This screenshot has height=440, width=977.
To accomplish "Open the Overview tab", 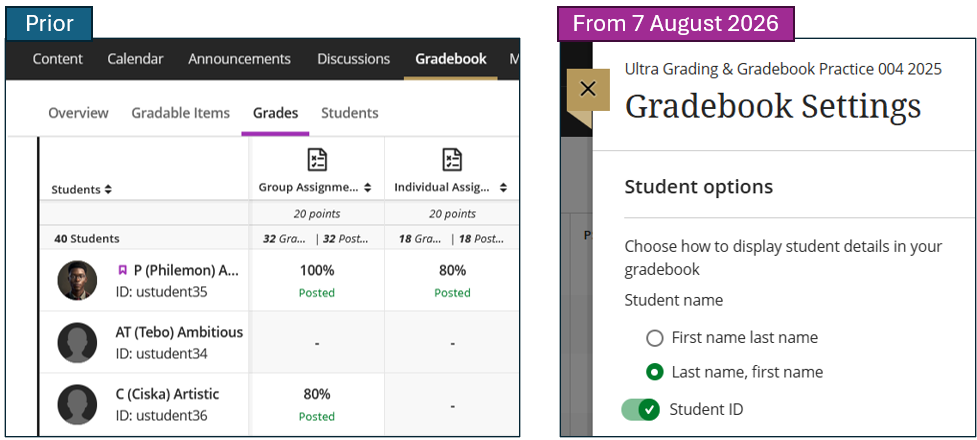I will coord(79,113).
